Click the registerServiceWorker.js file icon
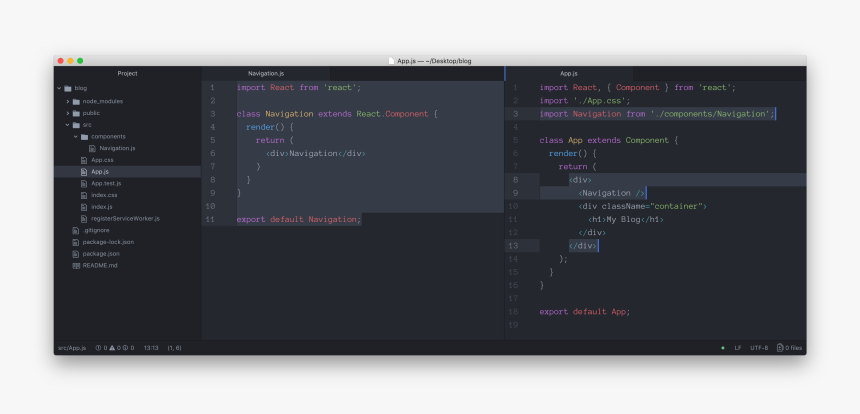Image resolution: width=860 pixels, height=414 pixels. coord(84,219)
